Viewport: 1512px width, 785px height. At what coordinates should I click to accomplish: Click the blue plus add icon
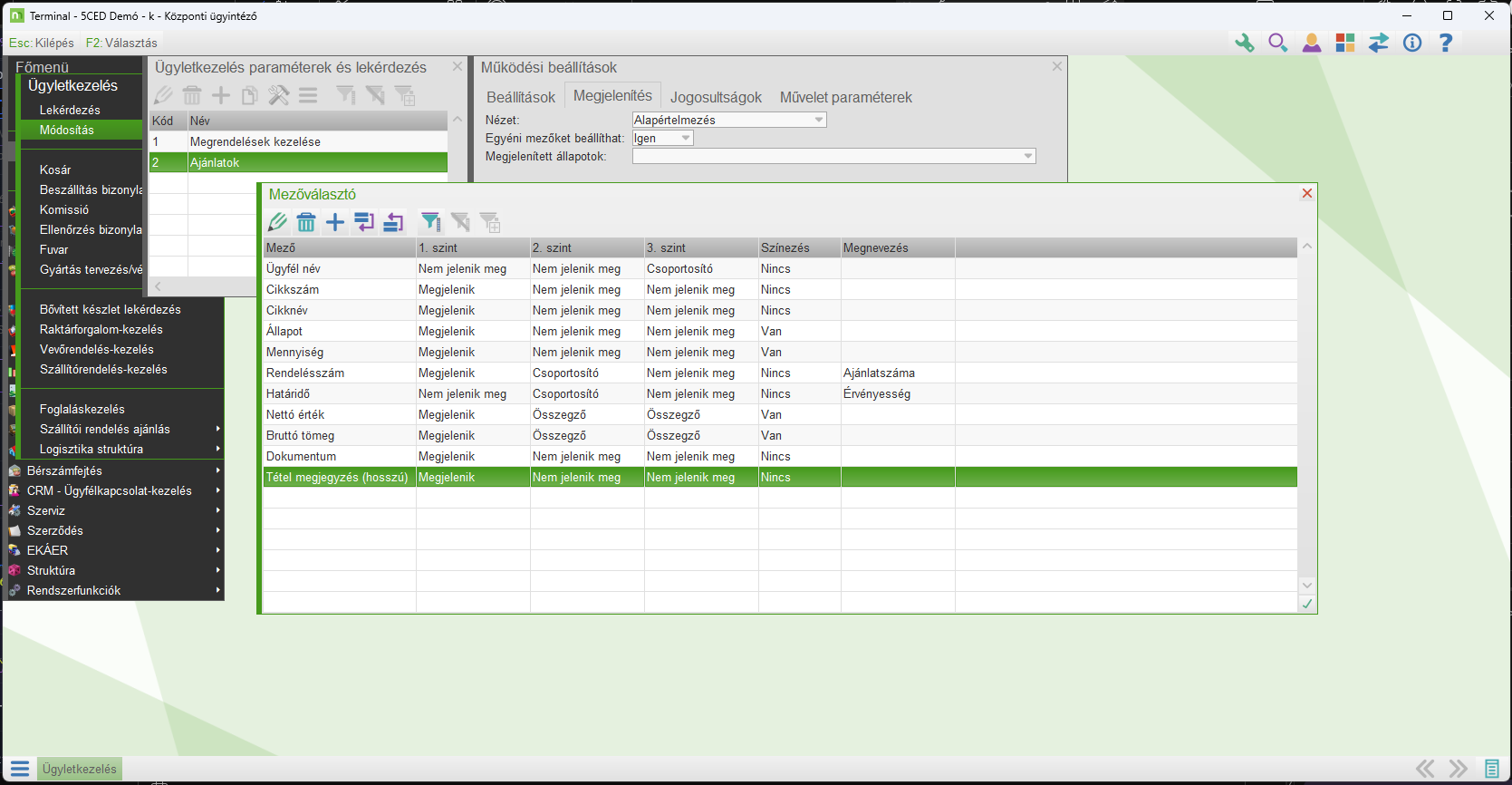335,222
